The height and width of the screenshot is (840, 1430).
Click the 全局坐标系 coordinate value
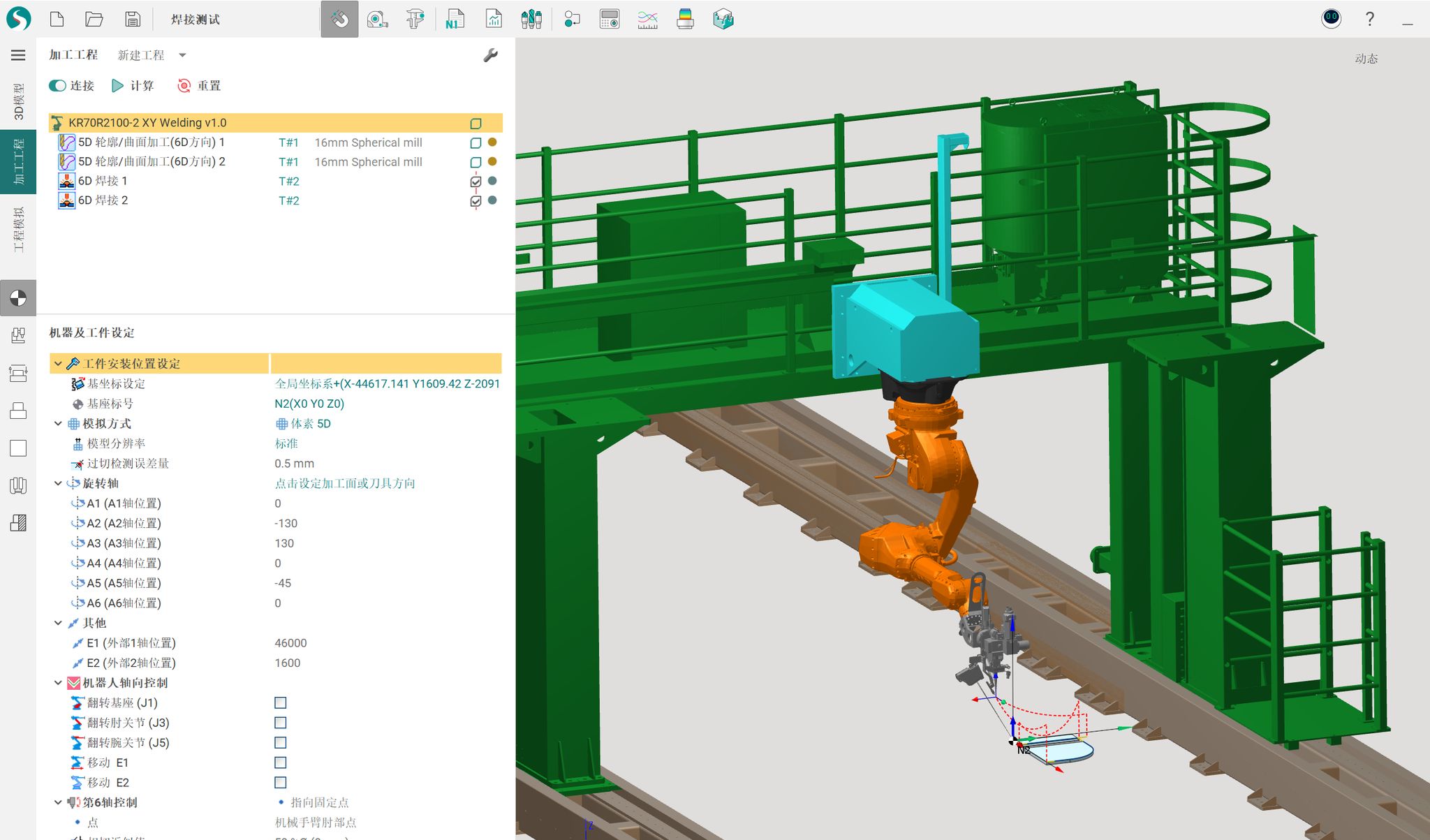(x=387, y=383)
